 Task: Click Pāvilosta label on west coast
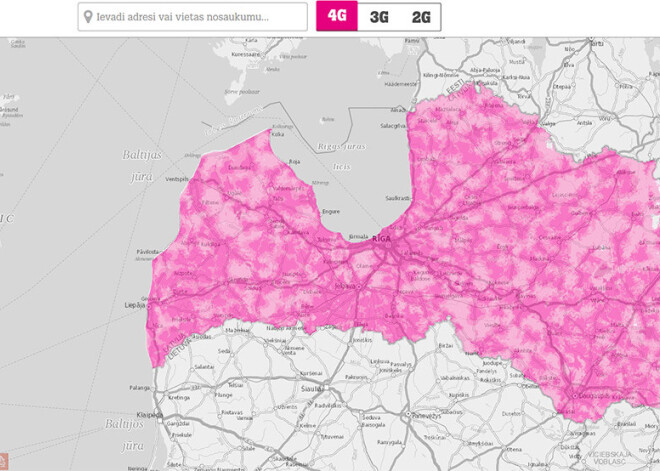click(148, 251)
